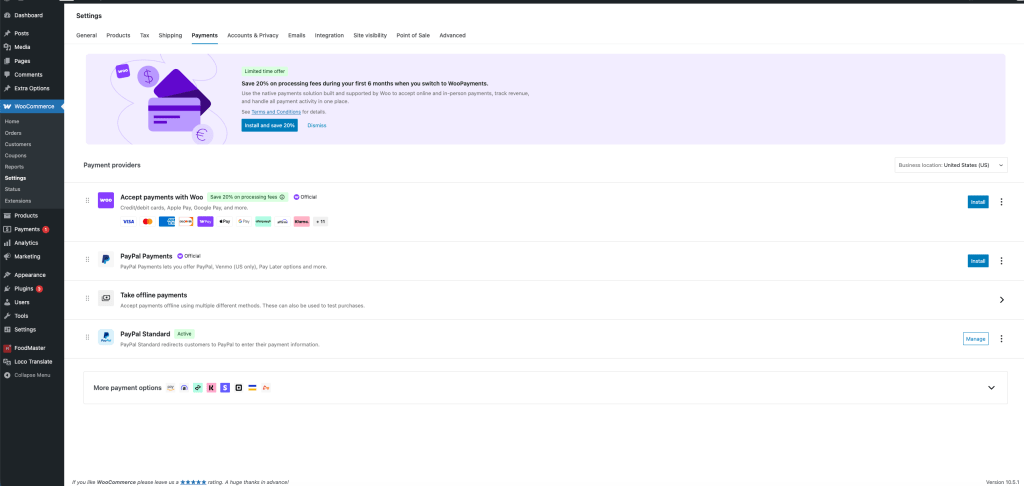The width and height of the screenshot is (1024, 486).
Task: Switch to the Point of Sale tab
Action: click(x=413, y=35)
